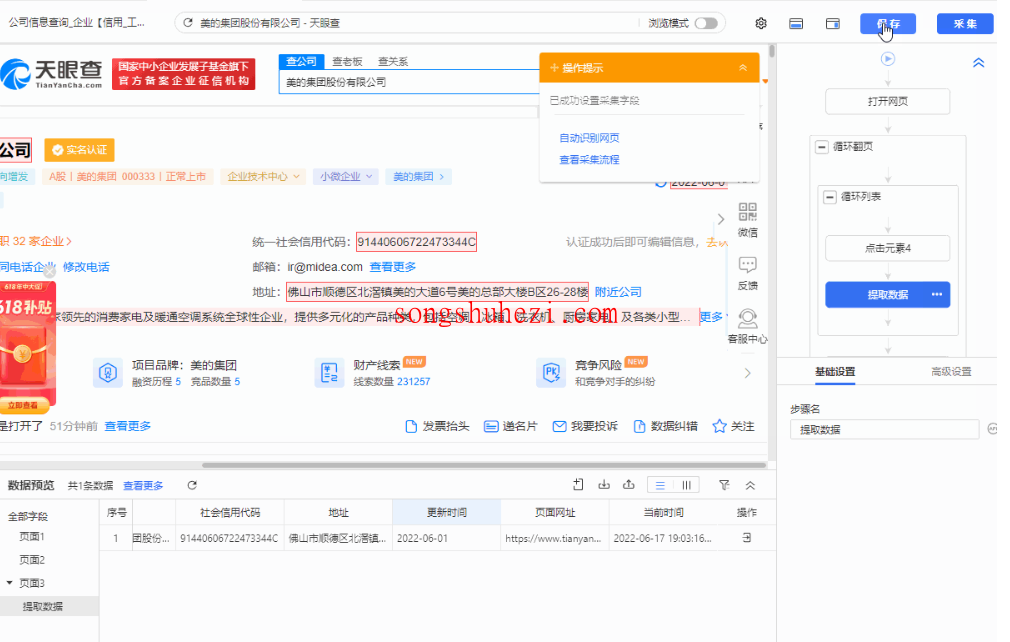Click the 关注 star icon
1010x642 pixels.
[719, 426]
